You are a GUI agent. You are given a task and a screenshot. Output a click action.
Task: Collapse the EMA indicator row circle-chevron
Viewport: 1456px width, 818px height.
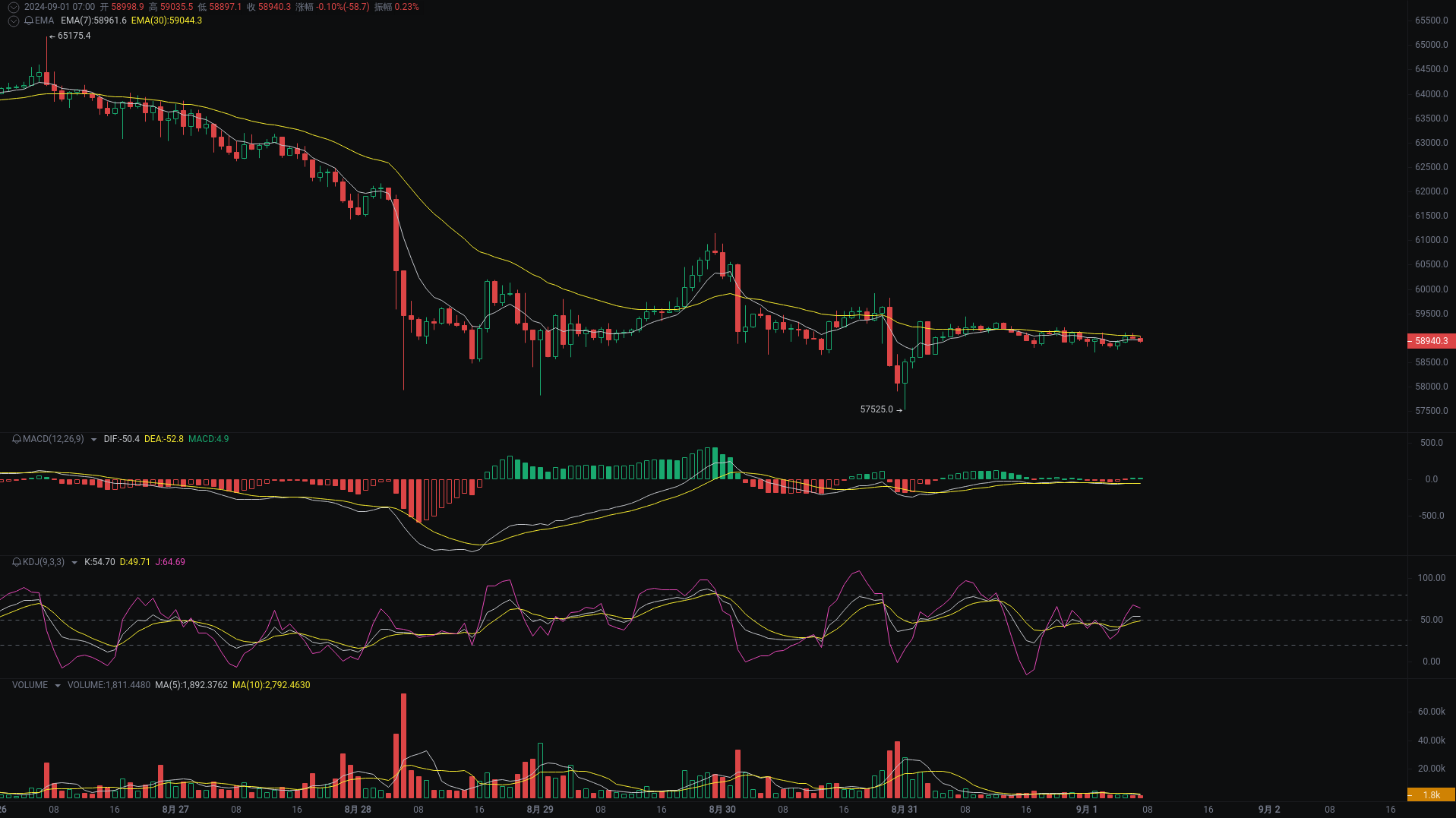[x=13, y=21]
